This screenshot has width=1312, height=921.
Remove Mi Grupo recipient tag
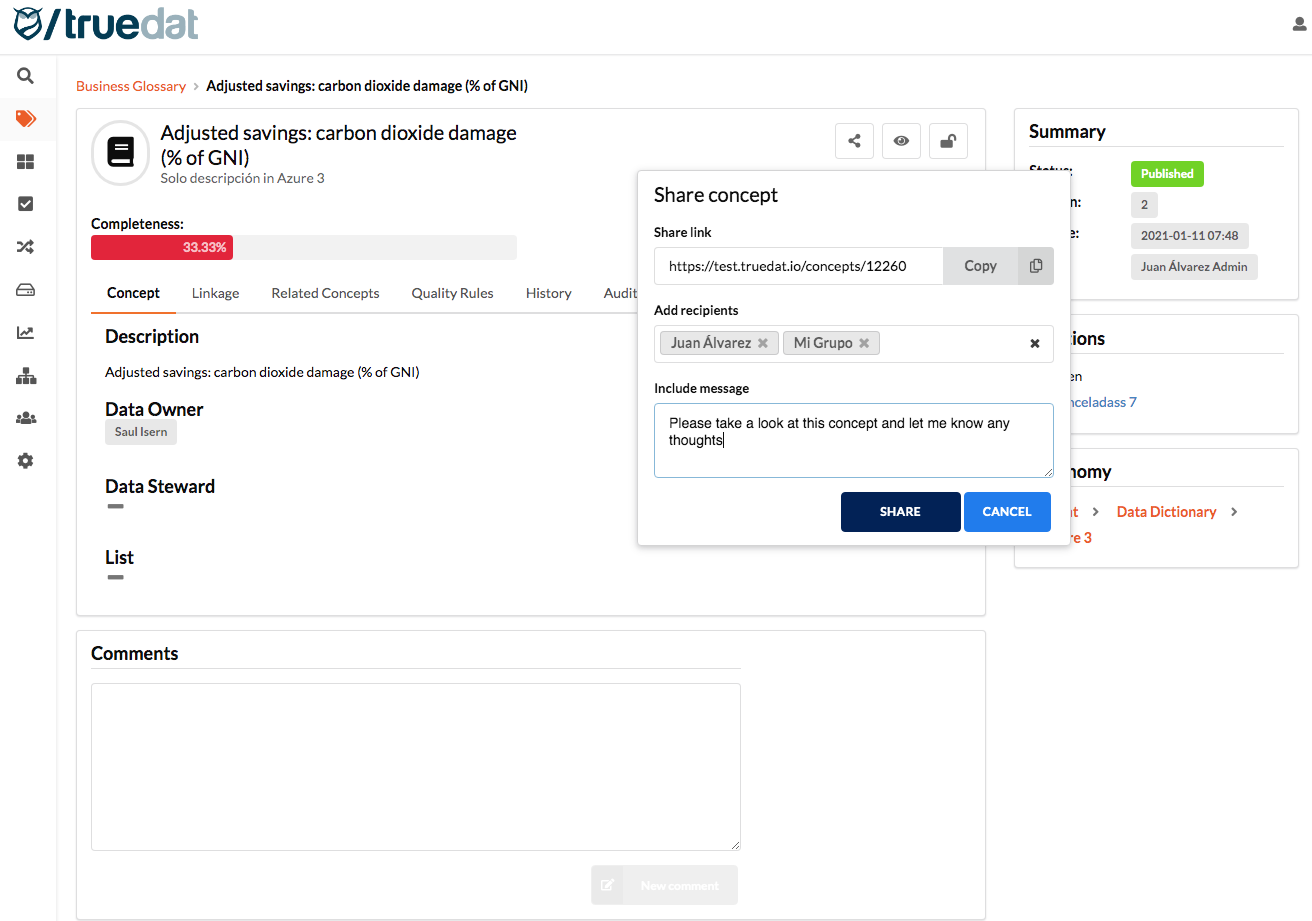point(864,343)
